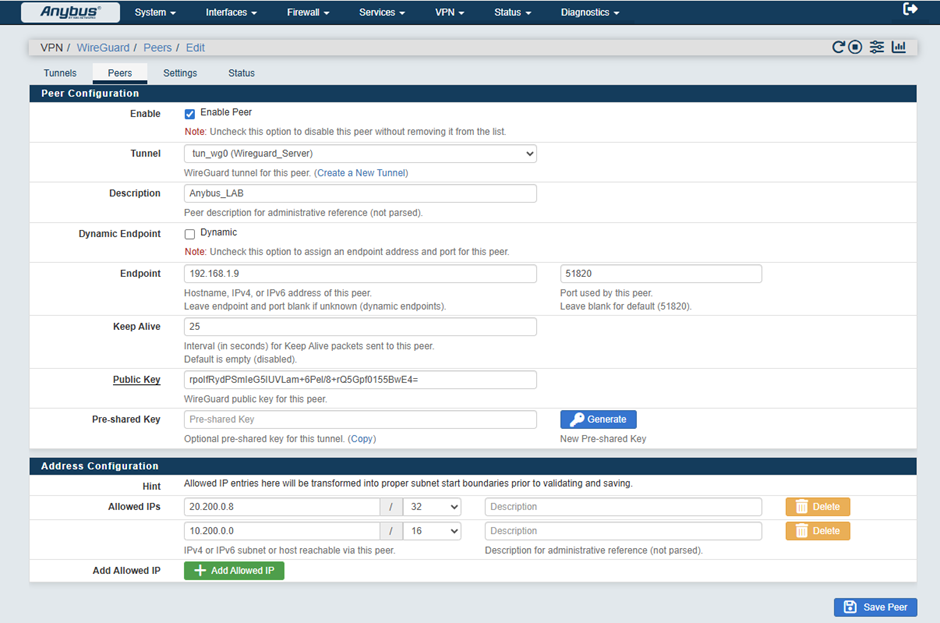Screen dimensions: 940x623
Task: Open the status bar chart icon
Action: pos(899,47)
